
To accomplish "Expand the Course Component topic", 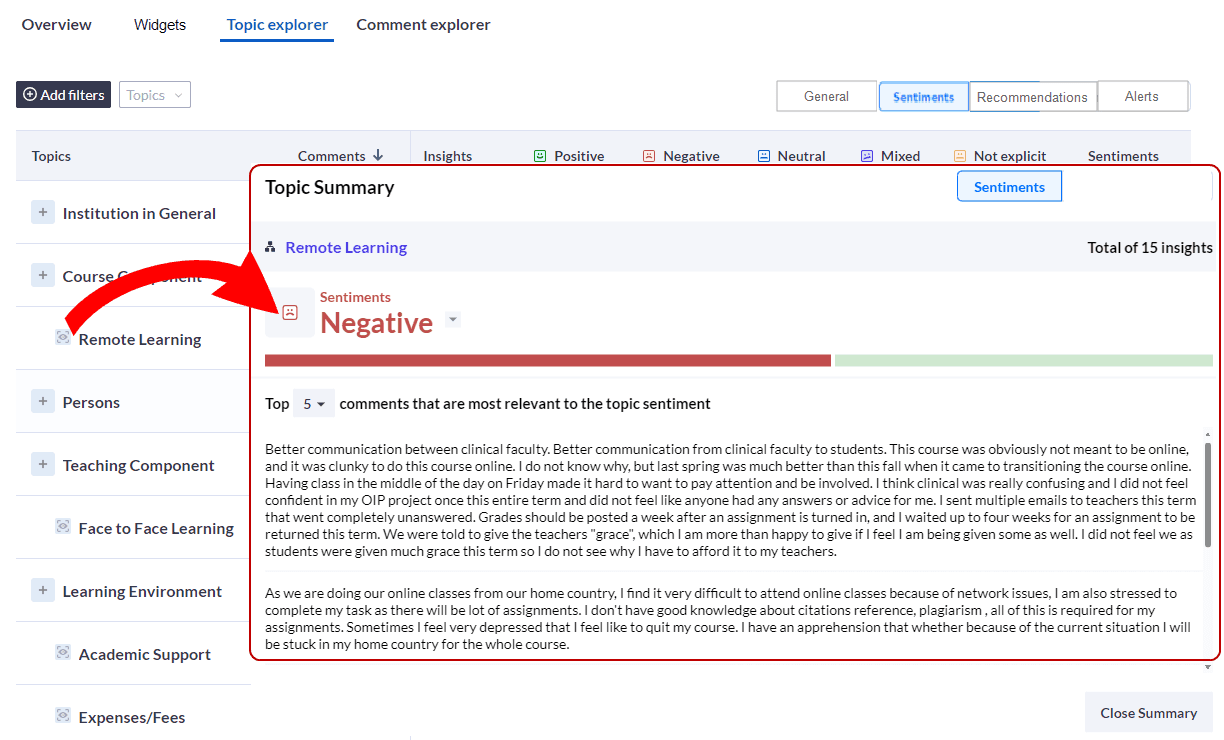I will (x=42, y=275).
